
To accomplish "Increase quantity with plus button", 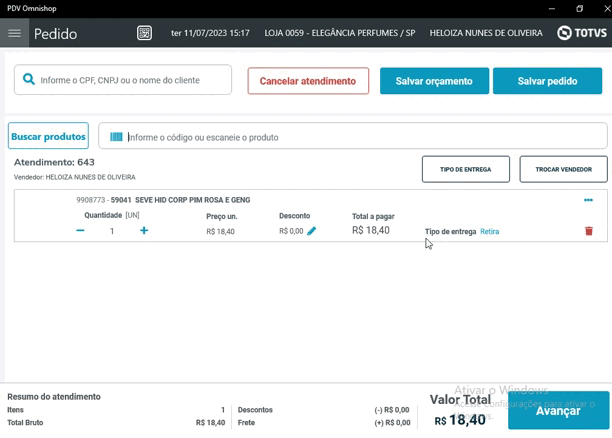I will click(144, 231).
